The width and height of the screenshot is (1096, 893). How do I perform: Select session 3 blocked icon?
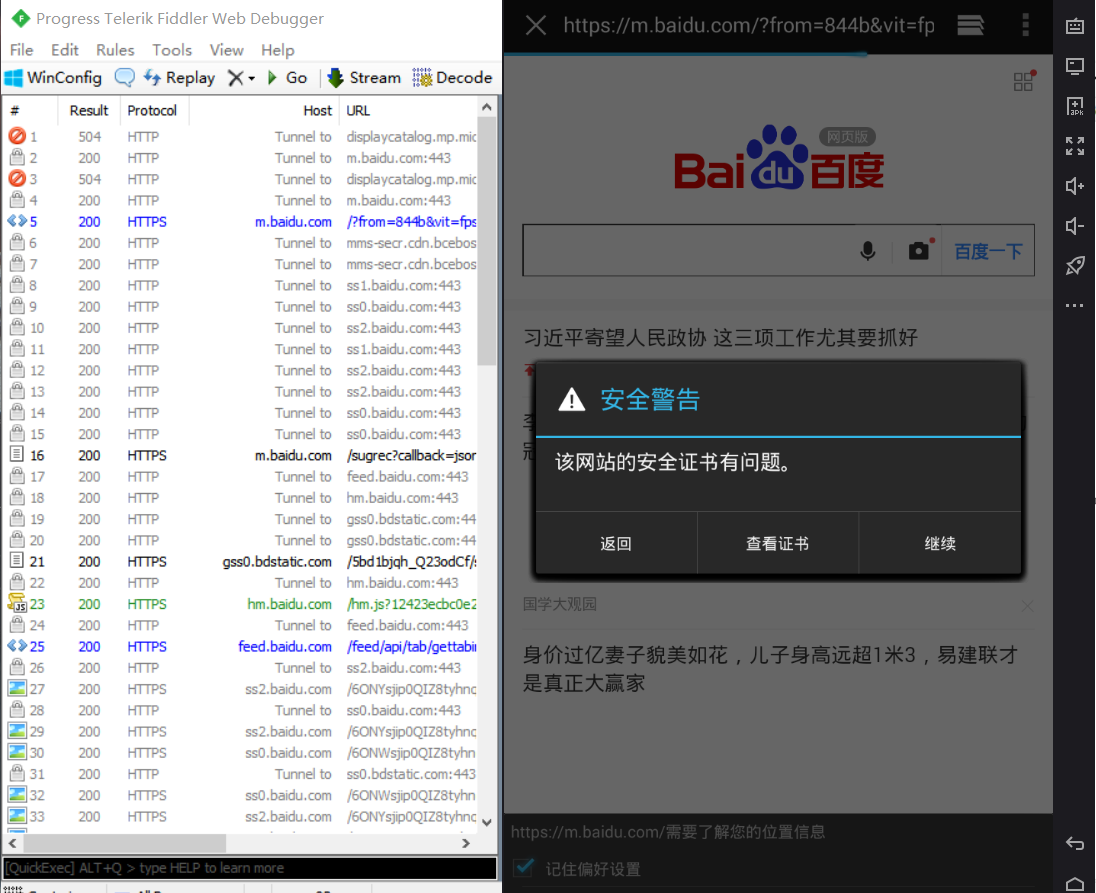pos(17,179)
